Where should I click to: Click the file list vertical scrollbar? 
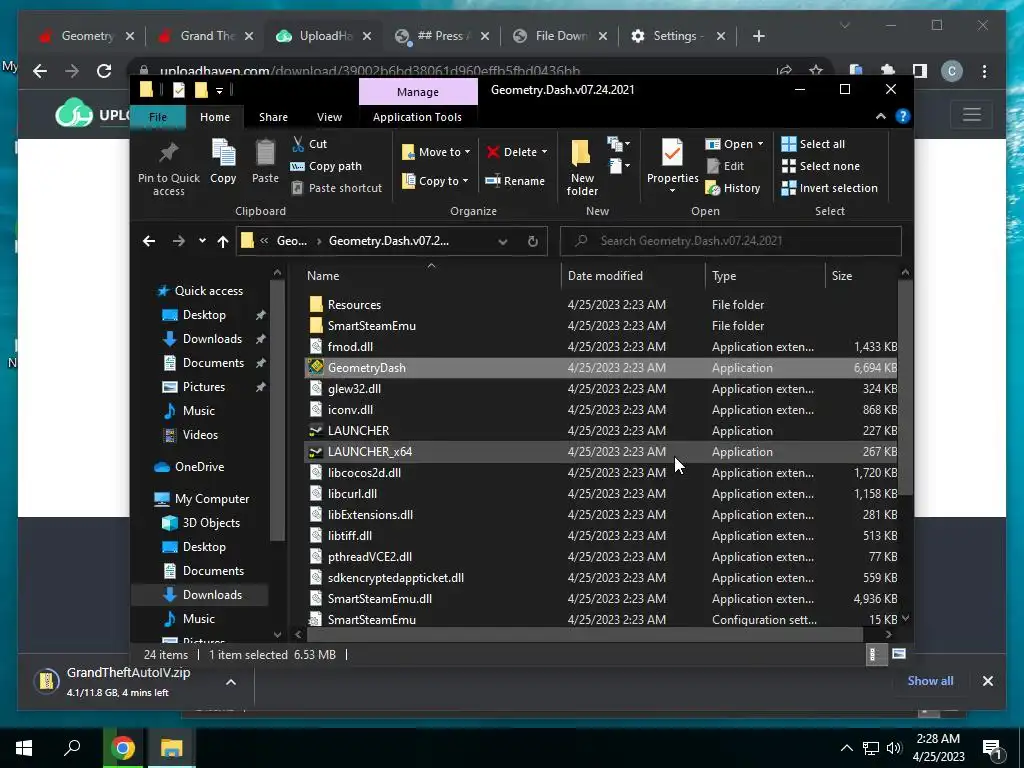[x=905, y=387]
